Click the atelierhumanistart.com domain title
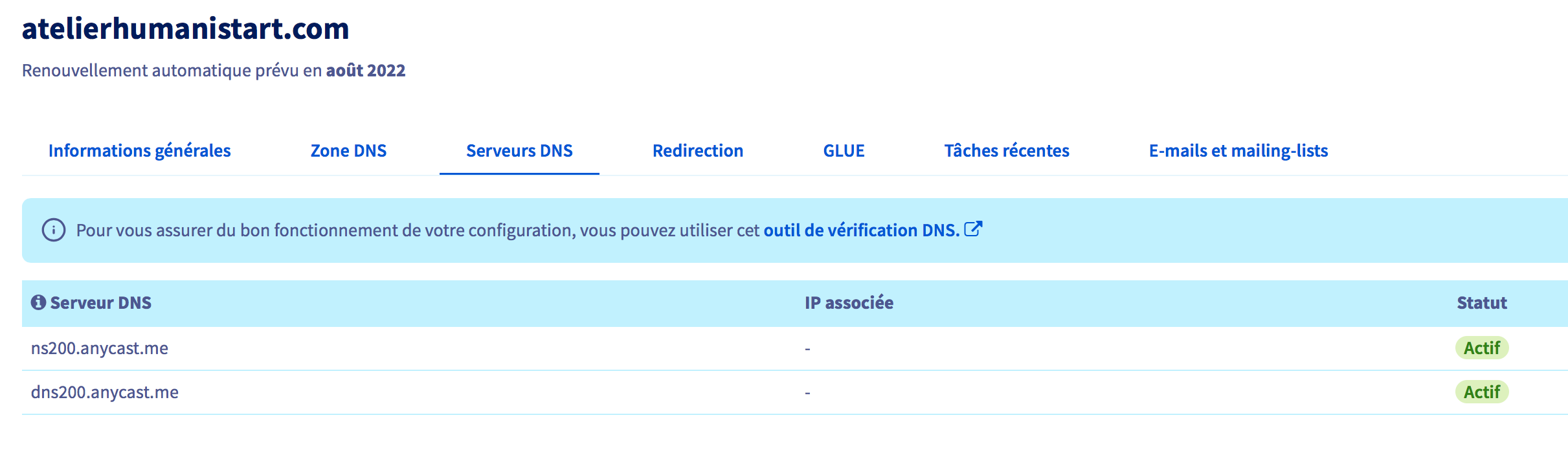This screenshot has width=1568, height=470. click(186, 29)
